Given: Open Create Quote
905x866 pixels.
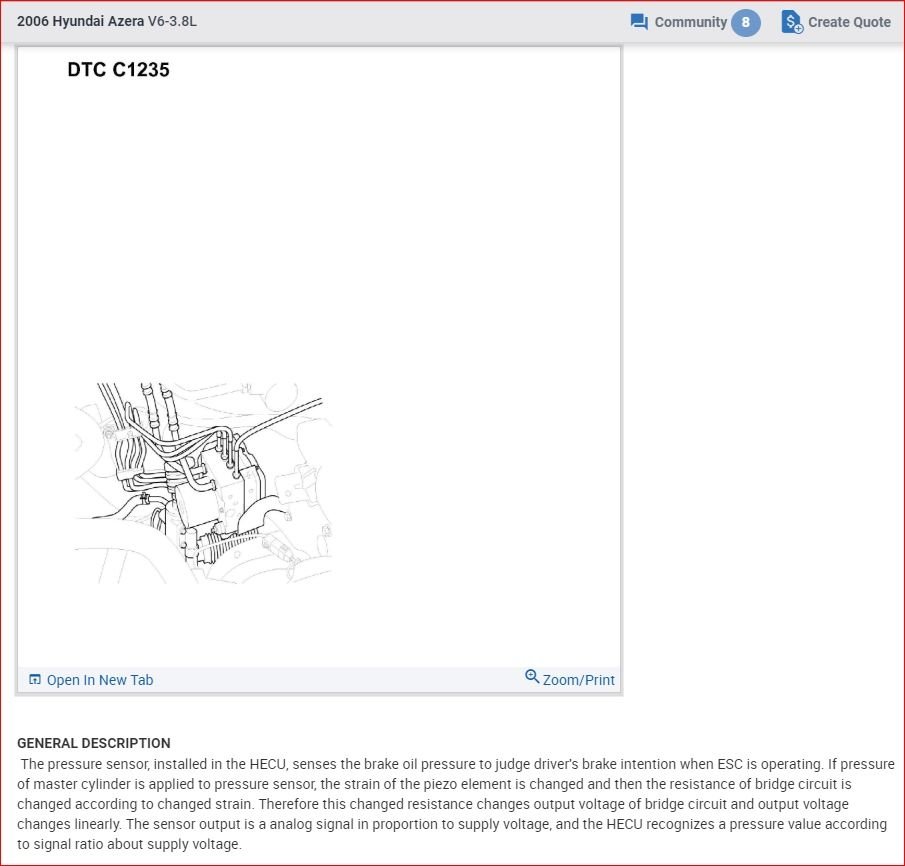Looking at the screenshot, I should (848, 22).
